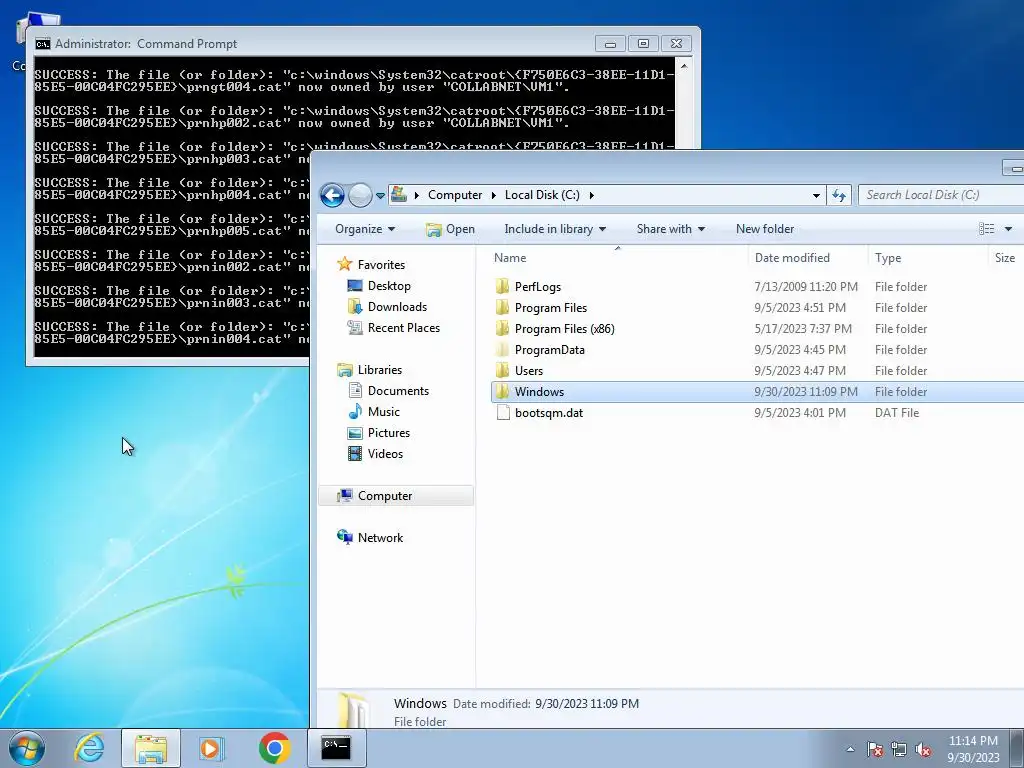Click Computer in the address breadcrumb
This screenshot has width=1024, height=768.
point(455,195)
